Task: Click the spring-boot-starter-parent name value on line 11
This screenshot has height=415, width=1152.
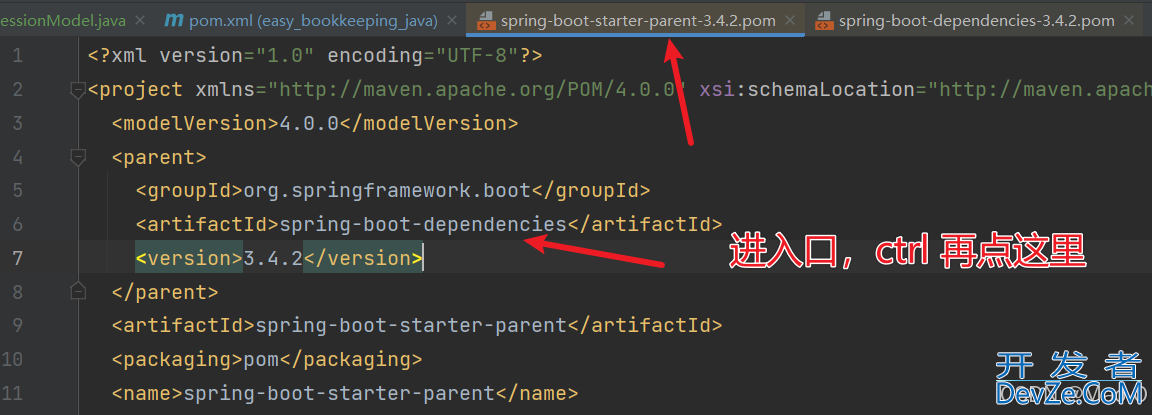Action: [x=339, y=393]
